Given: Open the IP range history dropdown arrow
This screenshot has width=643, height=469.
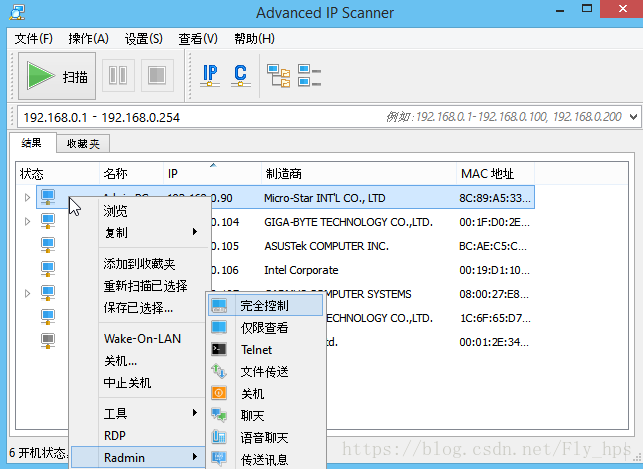Looking at the screenshot, I should pos(633,117).
